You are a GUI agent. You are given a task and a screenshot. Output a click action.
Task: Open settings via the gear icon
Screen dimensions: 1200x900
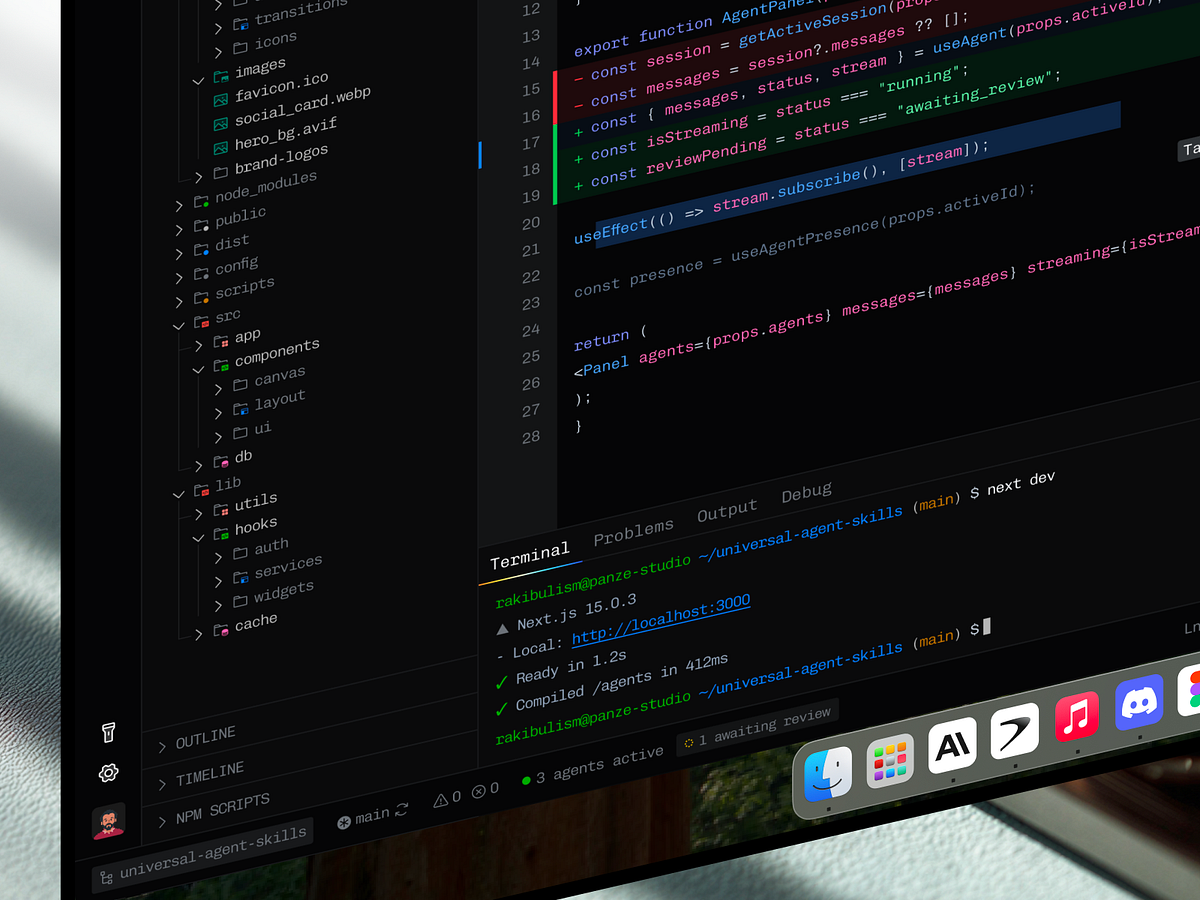(109, 772)
